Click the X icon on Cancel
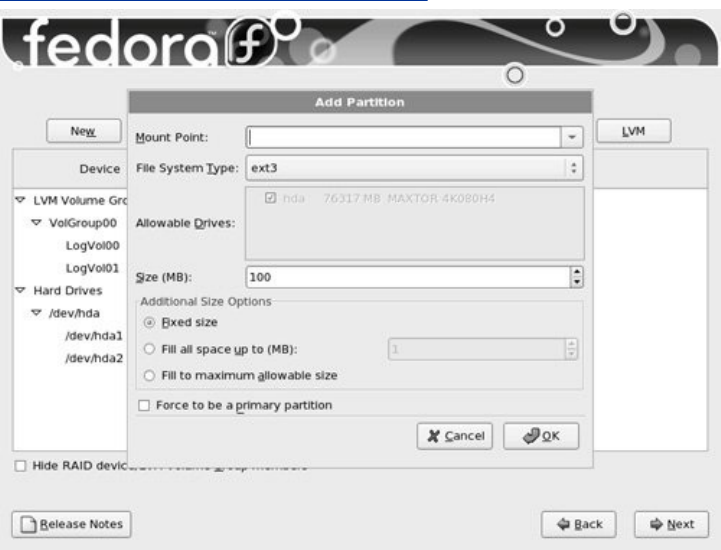Screen dimensions: 721x550 click(x=433, y=436)
